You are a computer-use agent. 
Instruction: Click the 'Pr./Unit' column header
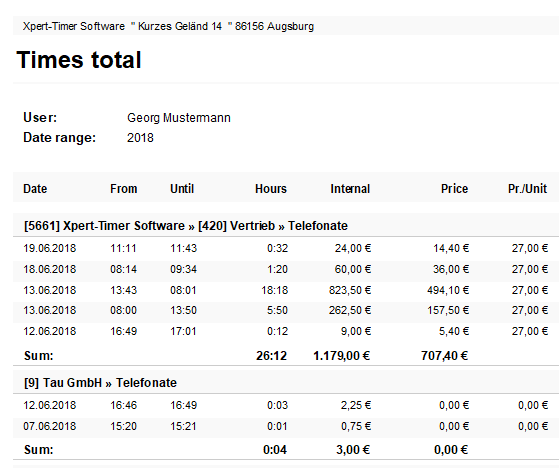coord(527,189)
